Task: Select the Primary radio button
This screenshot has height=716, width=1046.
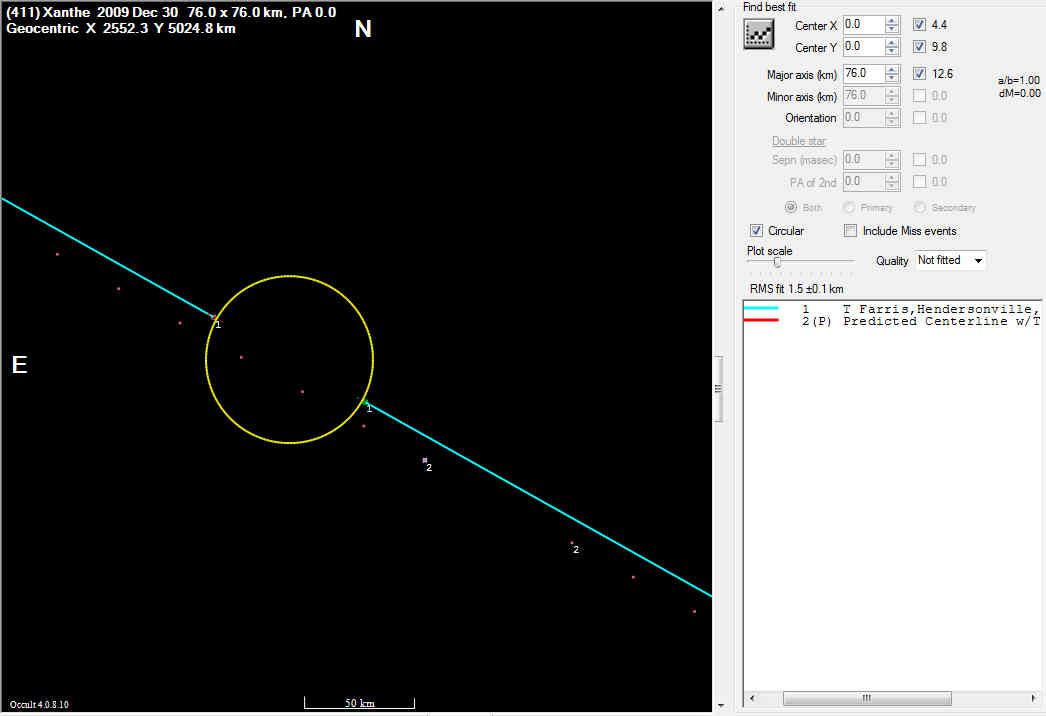Action: click(x=849, y=208)
